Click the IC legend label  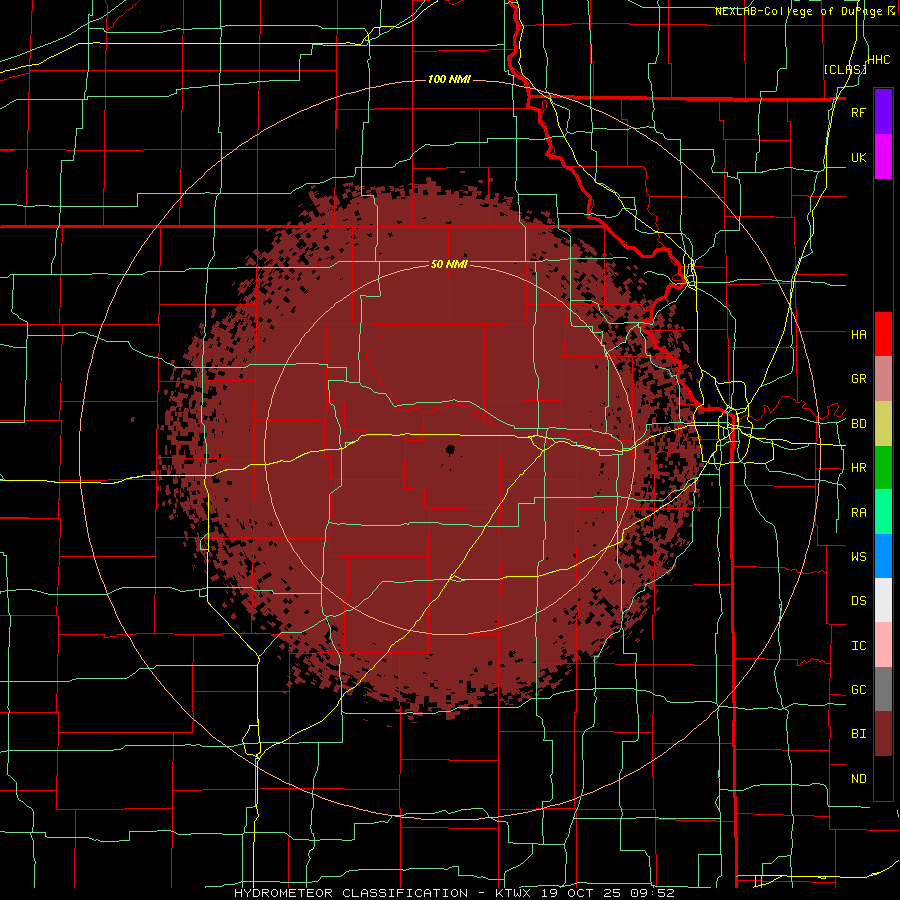pos(858,646)
